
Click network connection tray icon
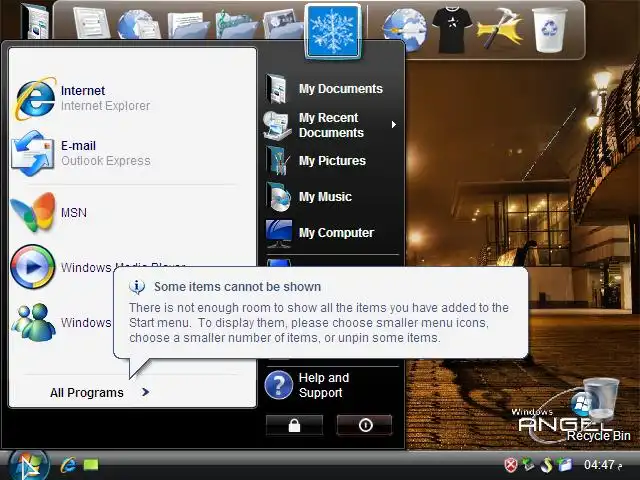pyautogui.click(x=528, y=464)
